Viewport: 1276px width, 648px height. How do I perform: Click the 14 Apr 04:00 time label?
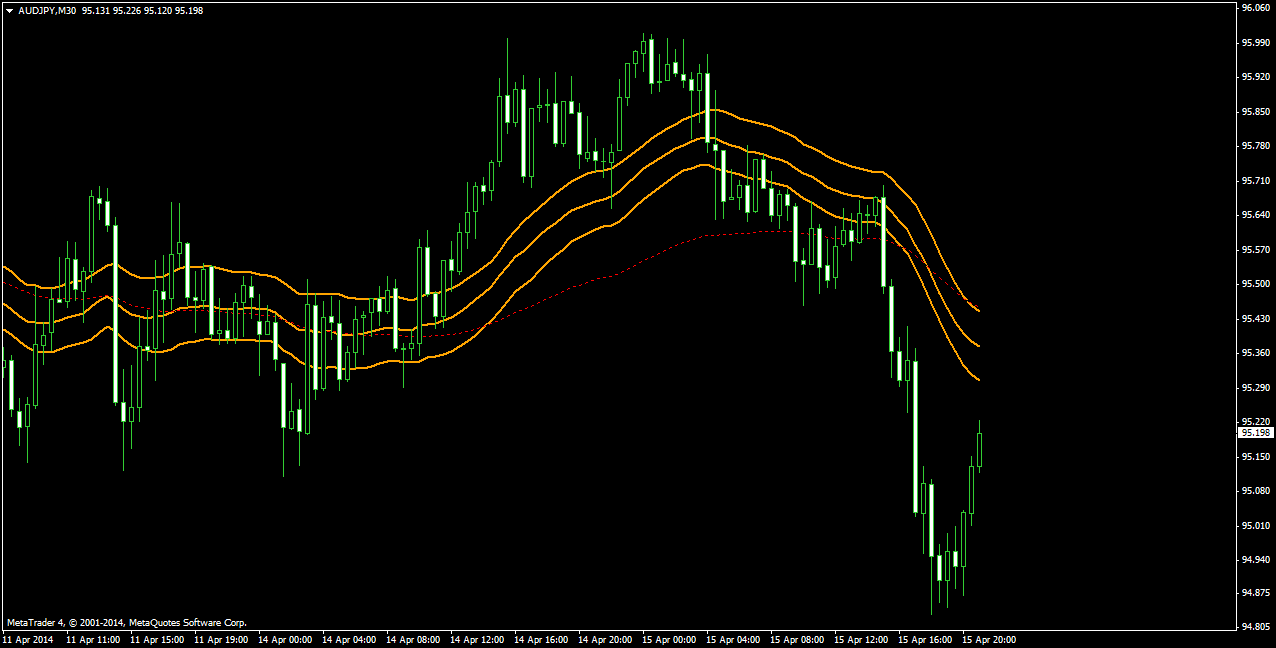[350, 639]
